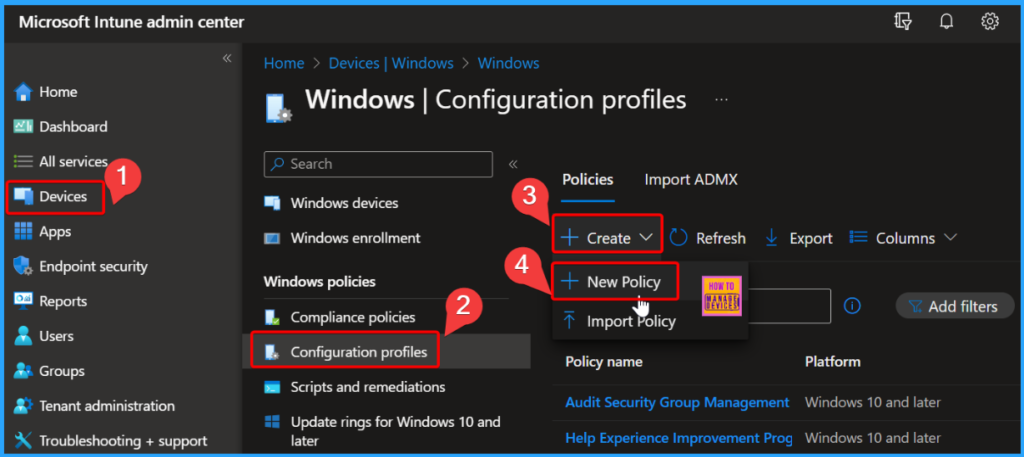Click the Scripts and remediations icon
The height and width of the screenshot is (457, 1024).
point(272,387)
